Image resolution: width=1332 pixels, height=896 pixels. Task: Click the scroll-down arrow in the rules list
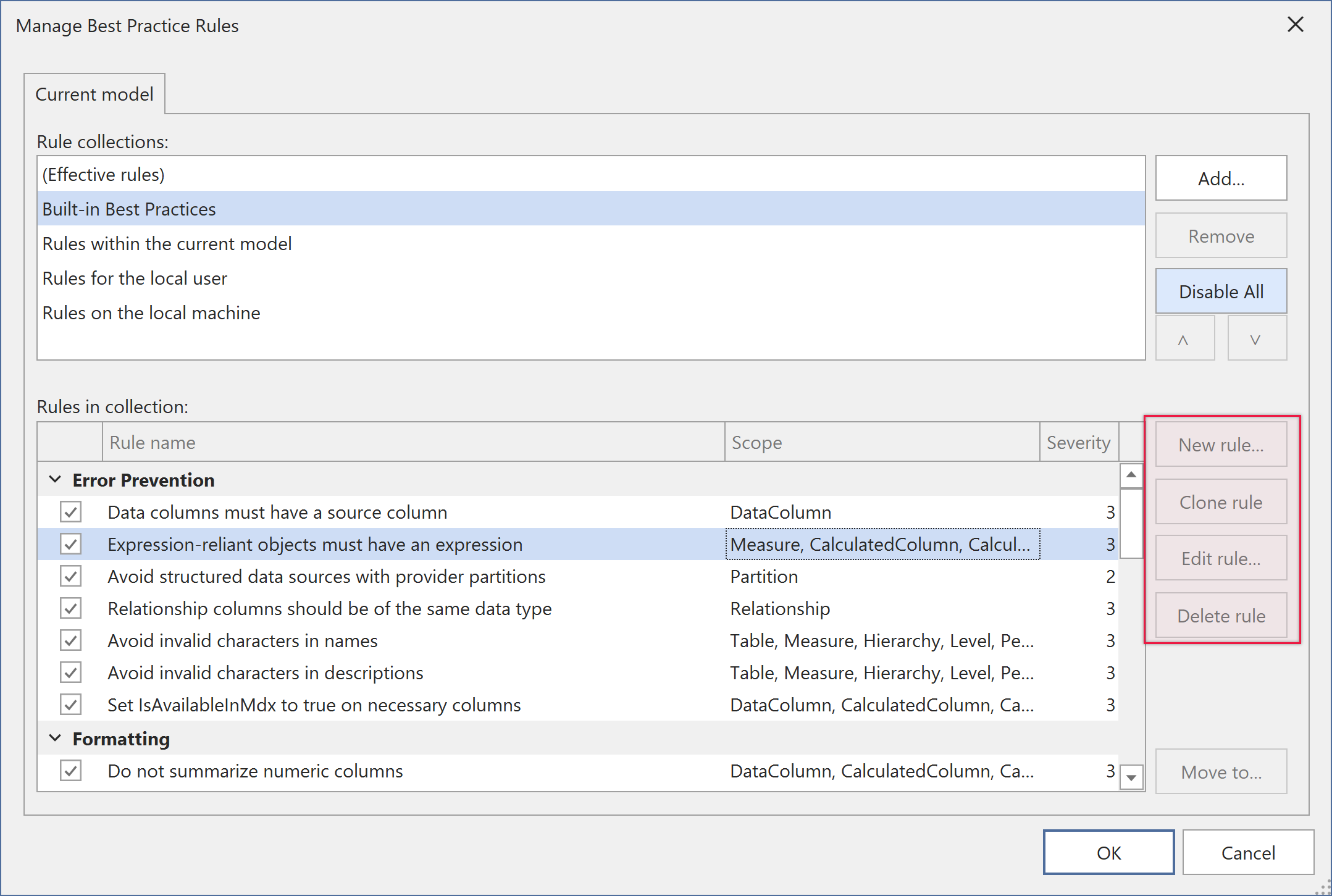[1131, 778]
